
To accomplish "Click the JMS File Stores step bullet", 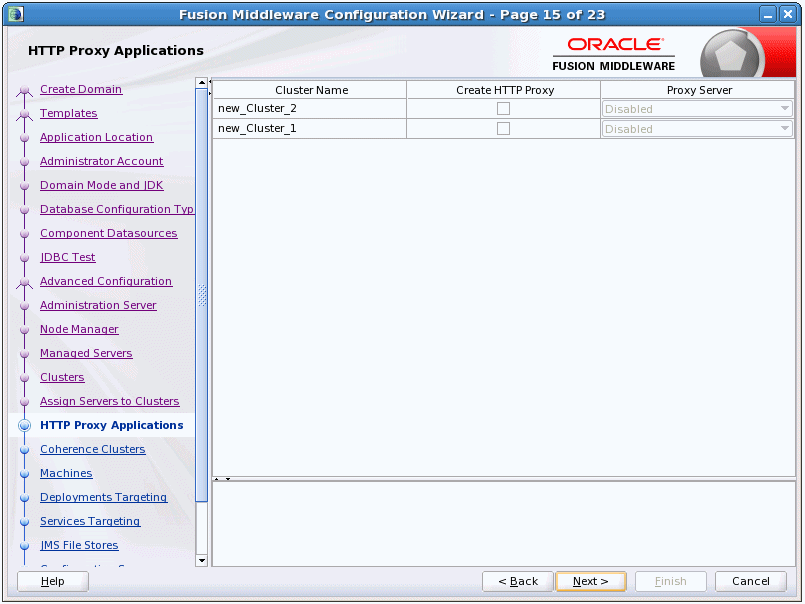I will (24, 546).
